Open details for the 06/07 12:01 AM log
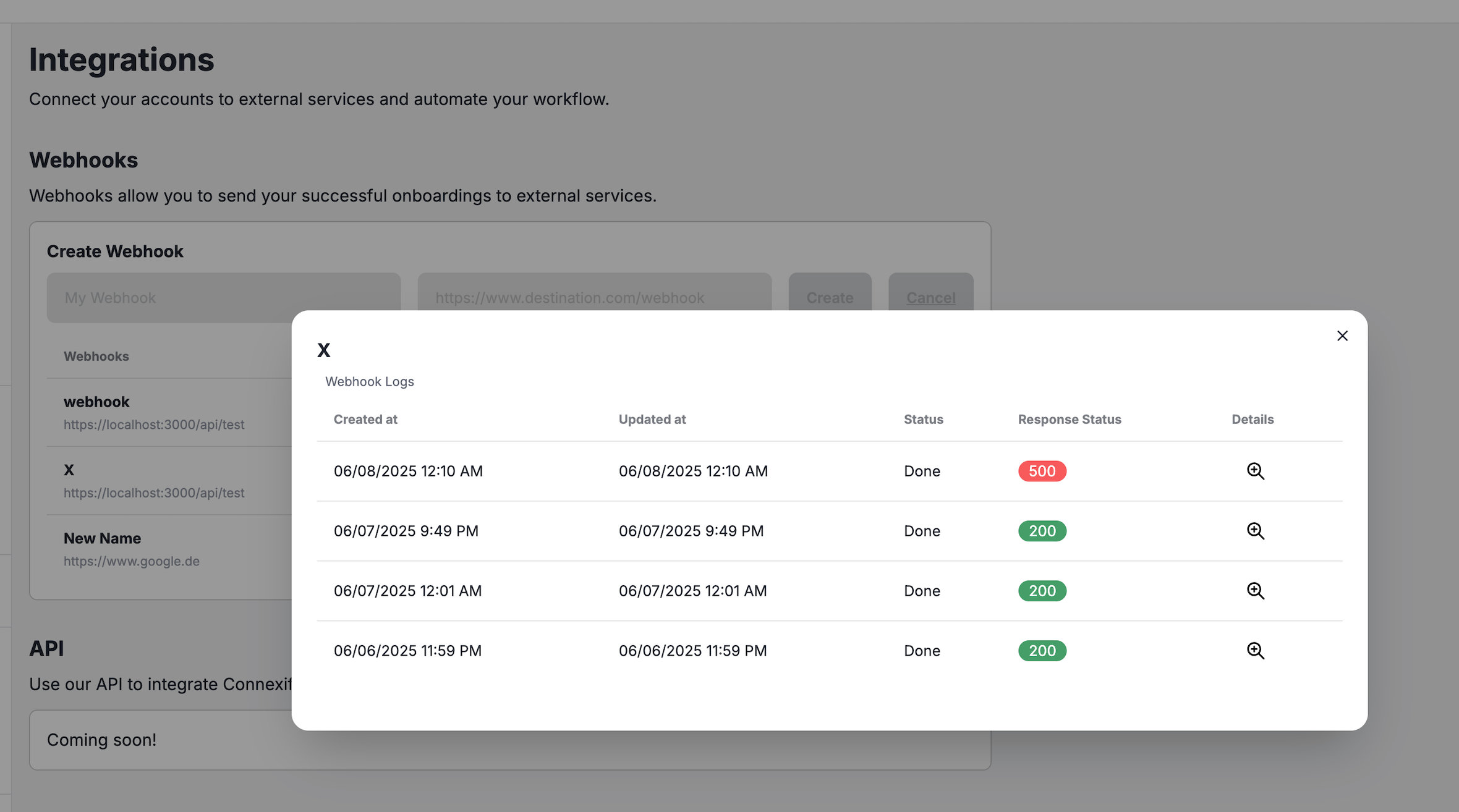1459x812 pixels. click(x=1256, y=591)
